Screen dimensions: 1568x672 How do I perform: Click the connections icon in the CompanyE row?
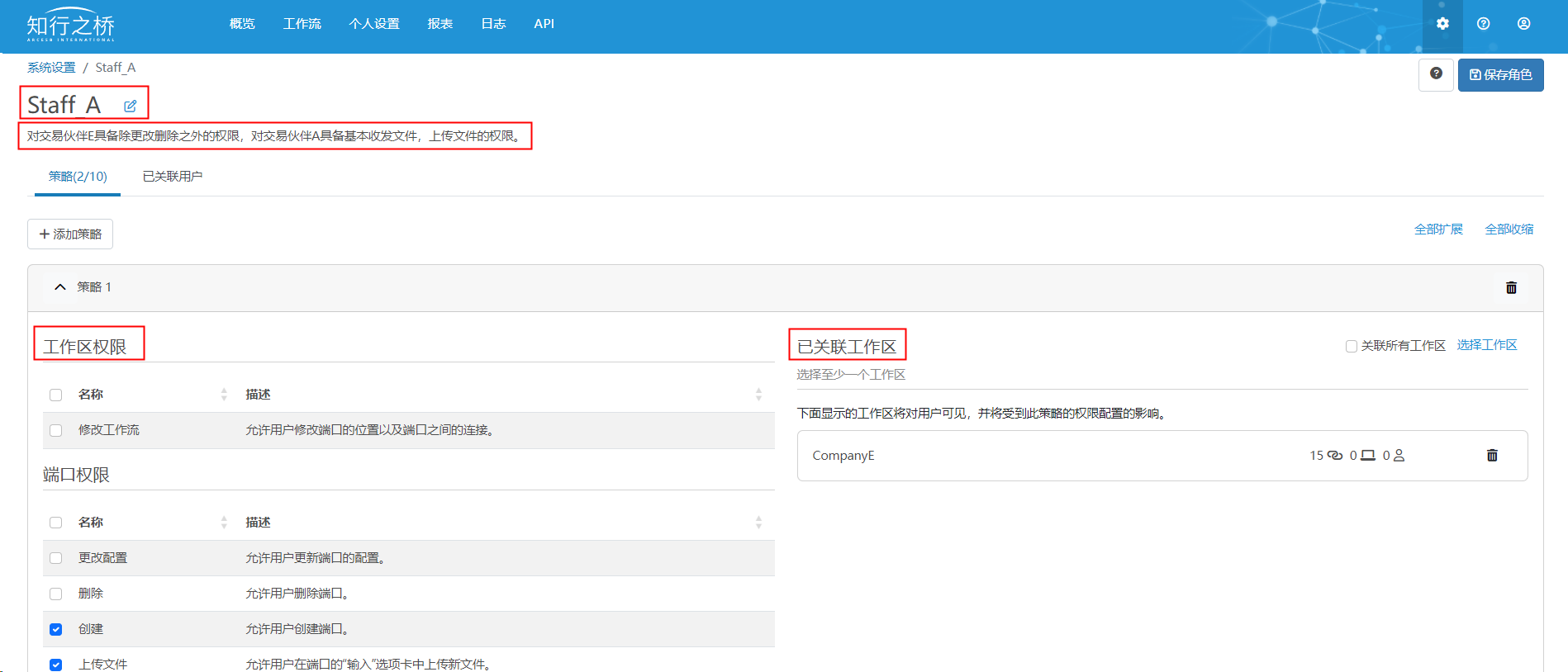pyautogui.click(x=1335, y=456)
